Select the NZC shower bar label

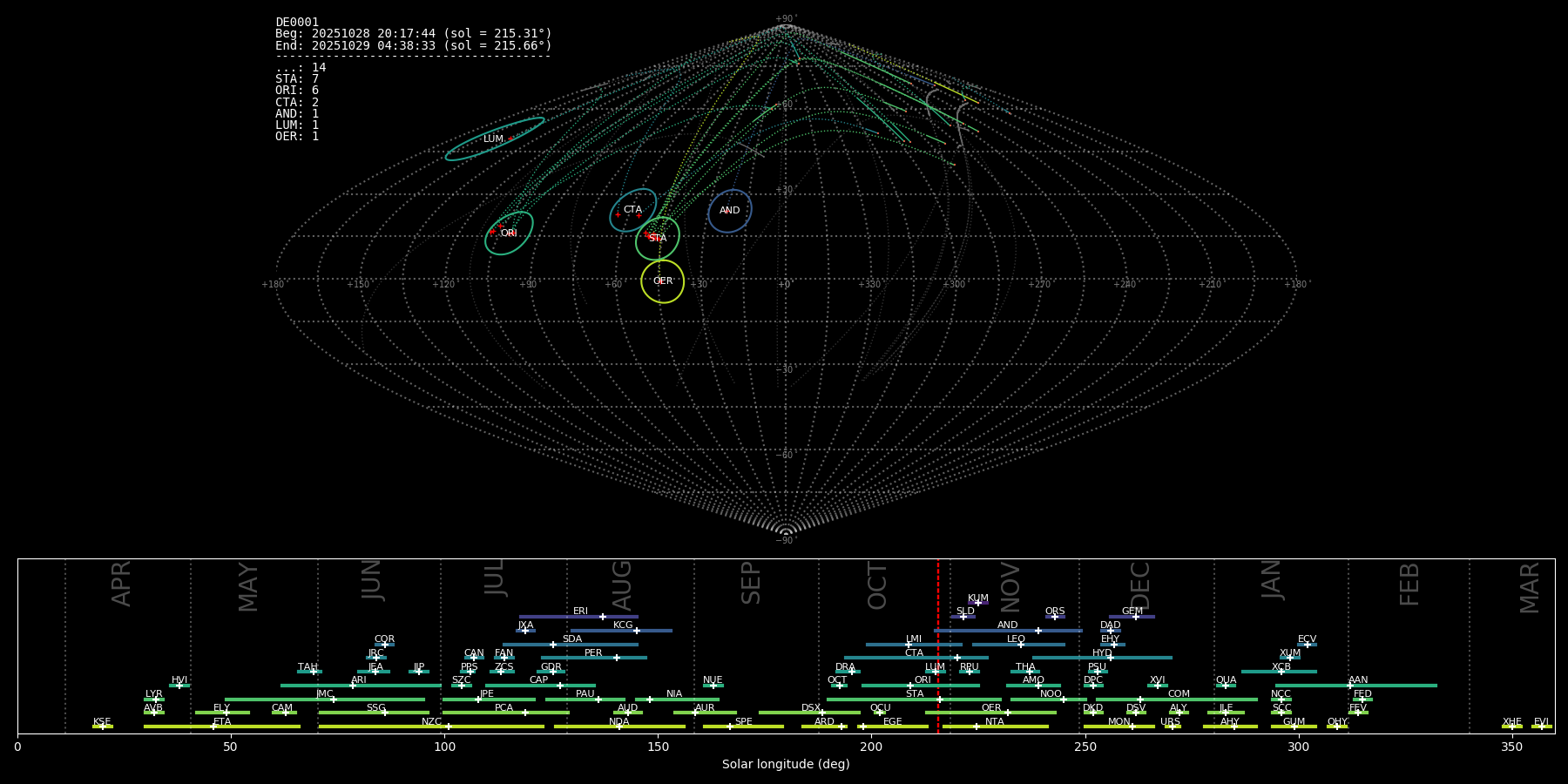431,721
